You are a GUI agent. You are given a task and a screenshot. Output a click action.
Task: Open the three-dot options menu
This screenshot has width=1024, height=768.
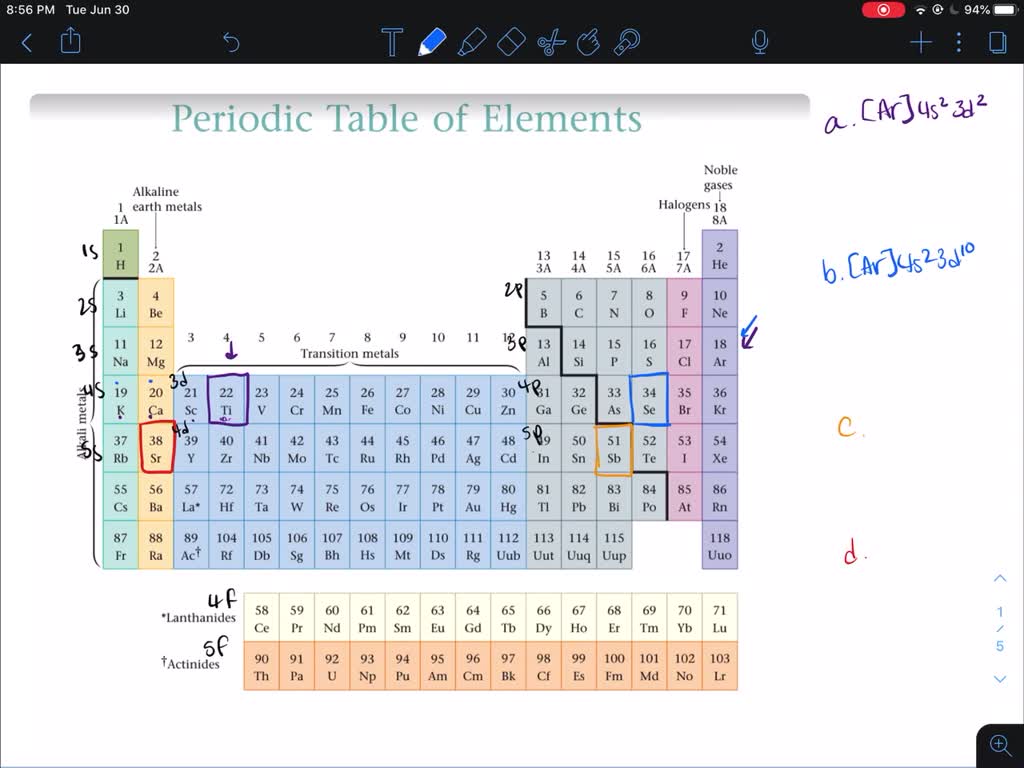pos(958,42)
